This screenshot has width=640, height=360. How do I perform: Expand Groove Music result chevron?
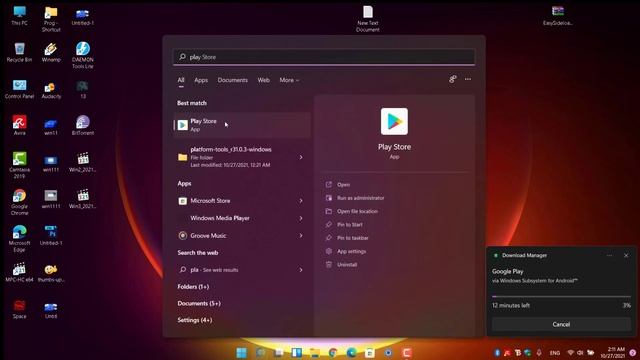(301, 236)
